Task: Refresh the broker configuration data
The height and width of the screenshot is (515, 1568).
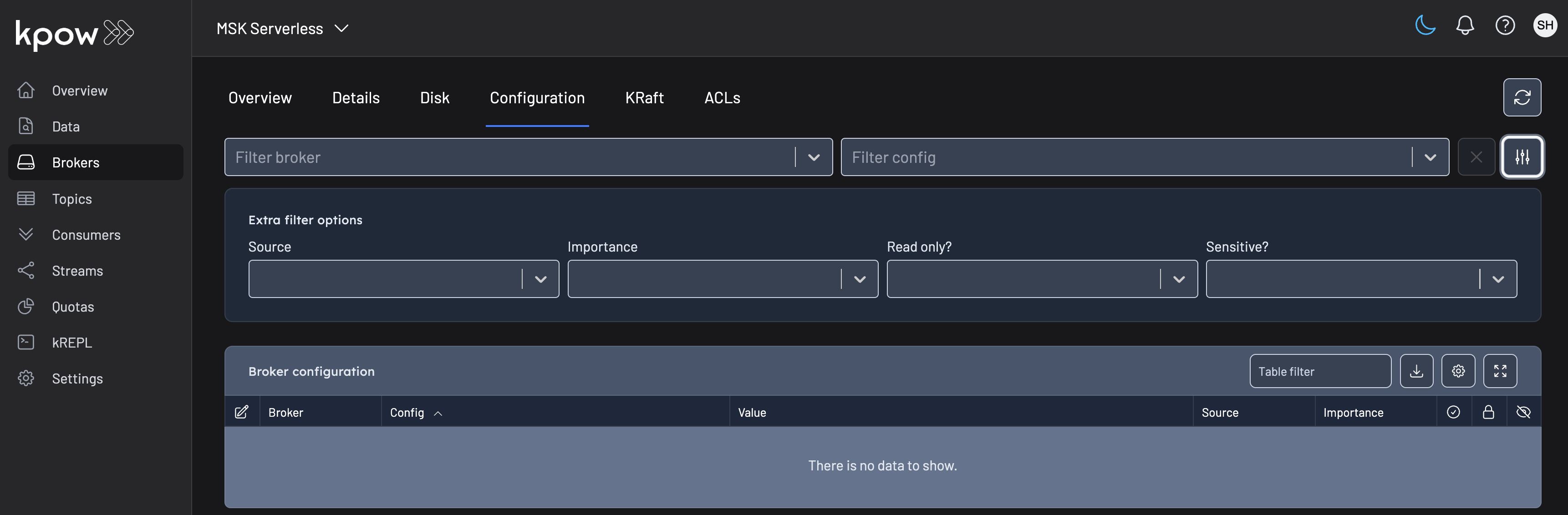Action: click(x=1522, y=97)
